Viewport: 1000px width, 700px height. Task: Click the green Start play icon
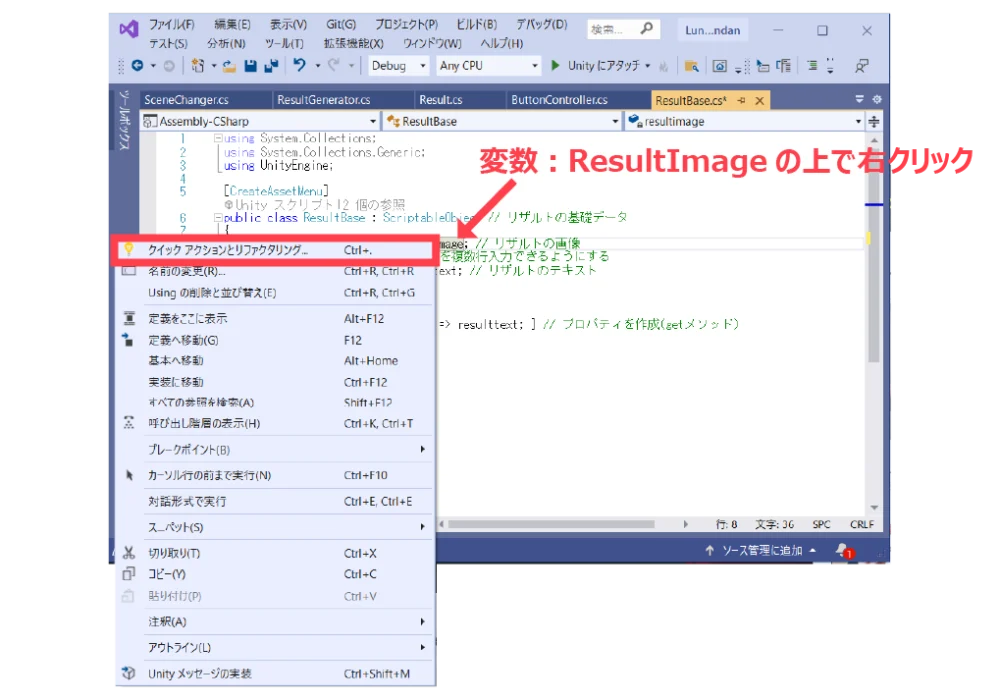tap(555, 65)
